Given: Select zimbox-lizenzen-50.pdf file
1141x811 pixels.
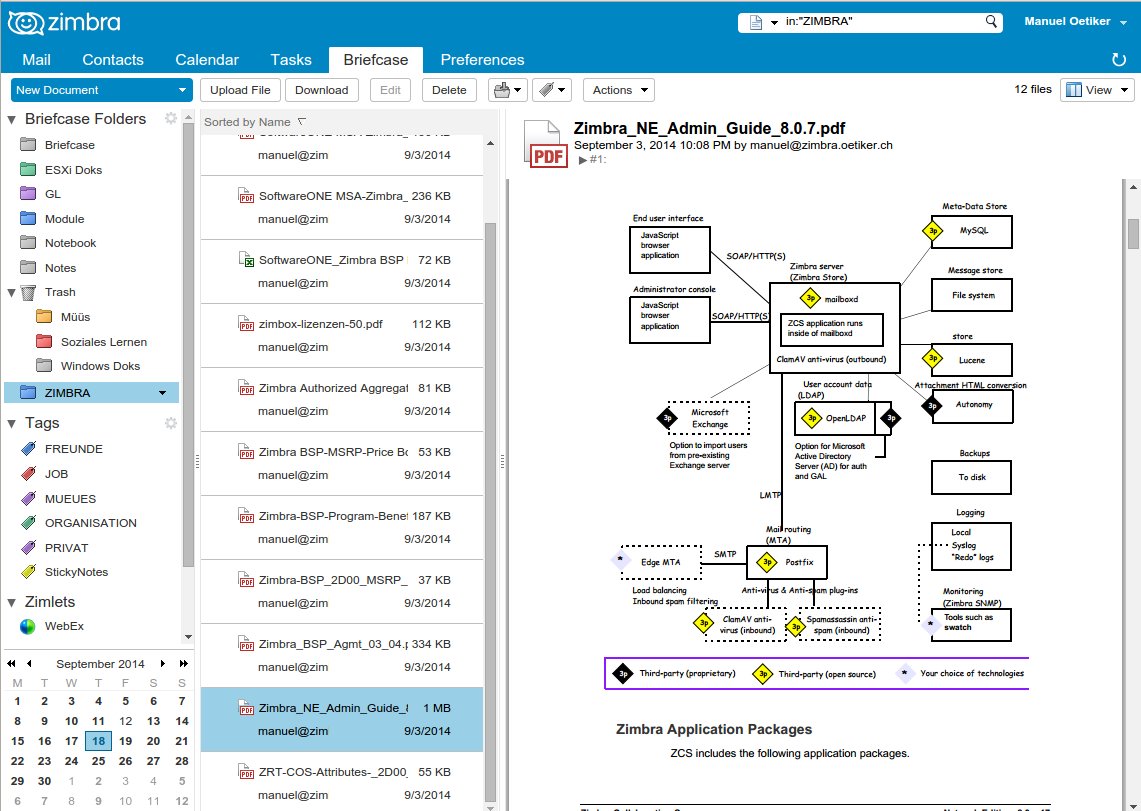Looking at the screenshot, I should (x=342, y=335).
